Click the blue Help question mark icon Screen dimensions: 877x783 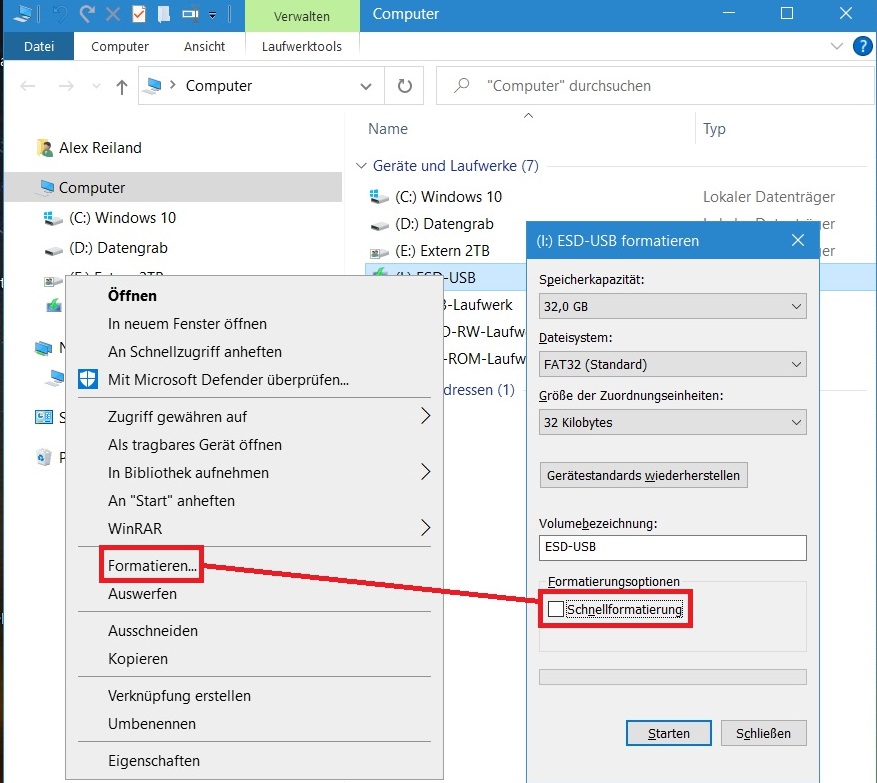pos(862,46)
